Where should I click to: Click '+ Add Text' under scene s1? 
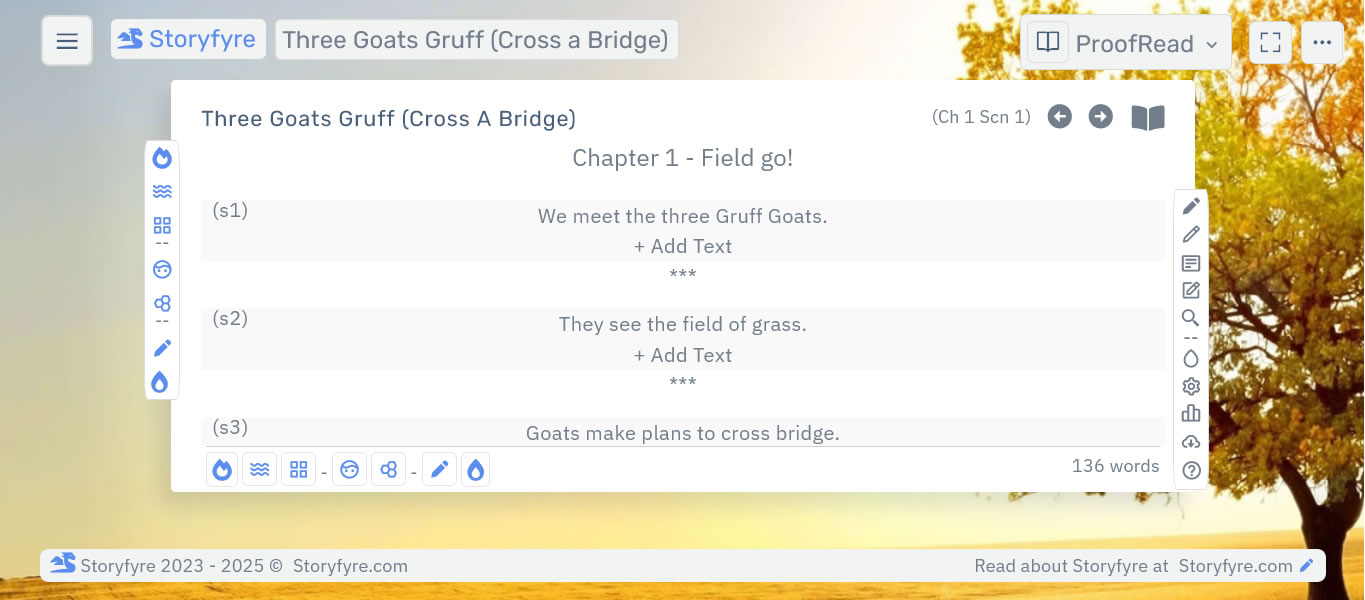pyautogui.click(x=683, y=246)
